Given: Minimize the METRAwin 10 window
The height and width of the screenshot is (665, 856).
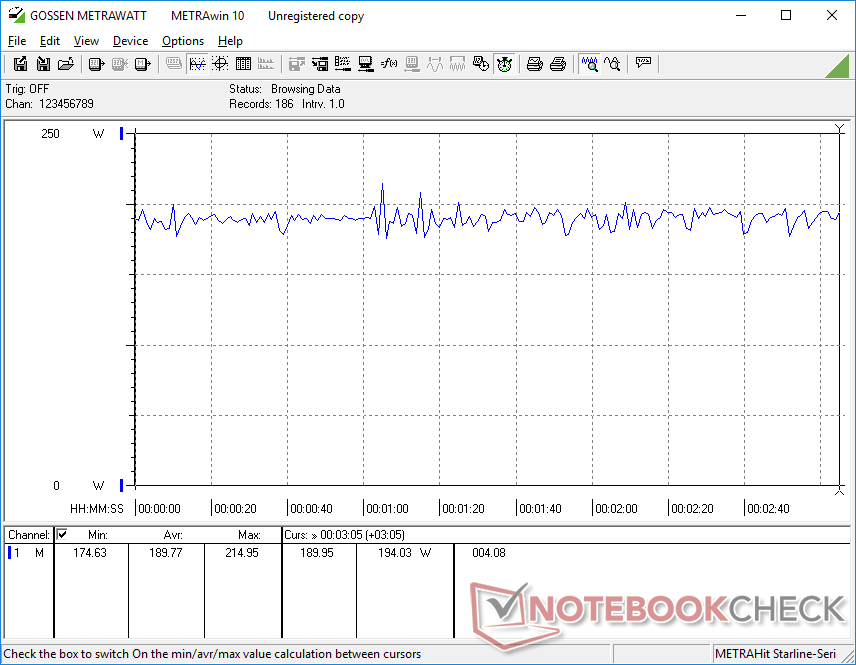Looking at the screenshot, I should click(x=741, y=15).
